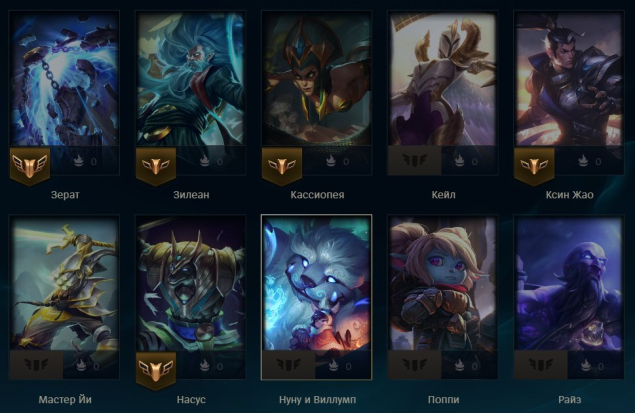The width and height of the screenshot is (635, 413).
Task: Select the highlighted Нуну и Виллумп card
Action: [317, 297]
